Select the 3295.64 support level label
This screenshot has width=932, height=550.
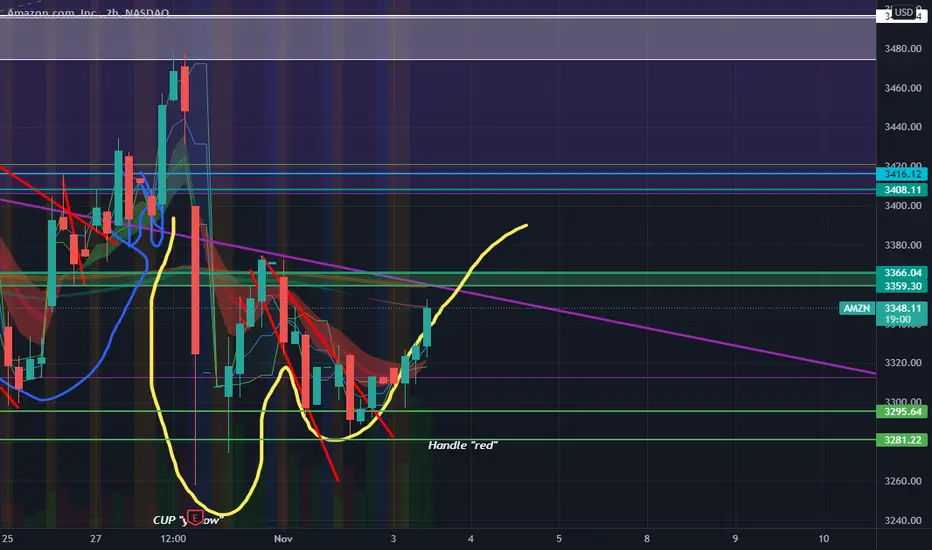coord(902,411)
